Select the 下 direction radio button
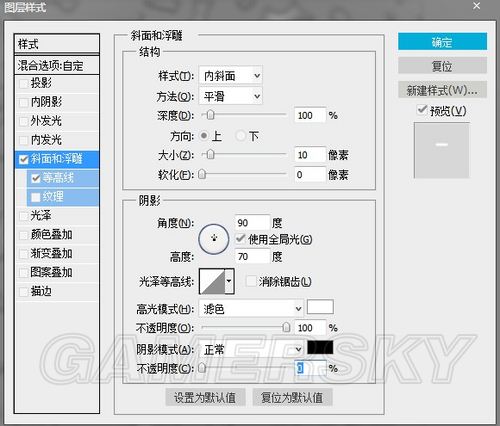500x426 pixels. pyautogui.click(x=240, y=136)
